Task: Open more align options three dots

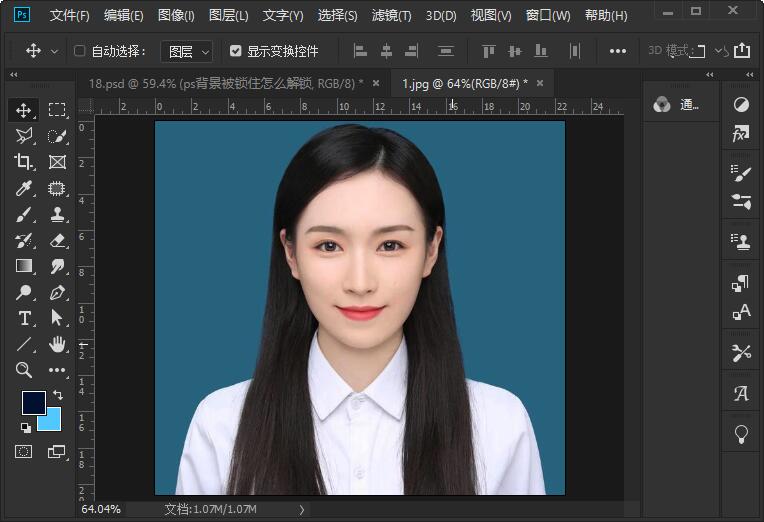Action: 617,51
